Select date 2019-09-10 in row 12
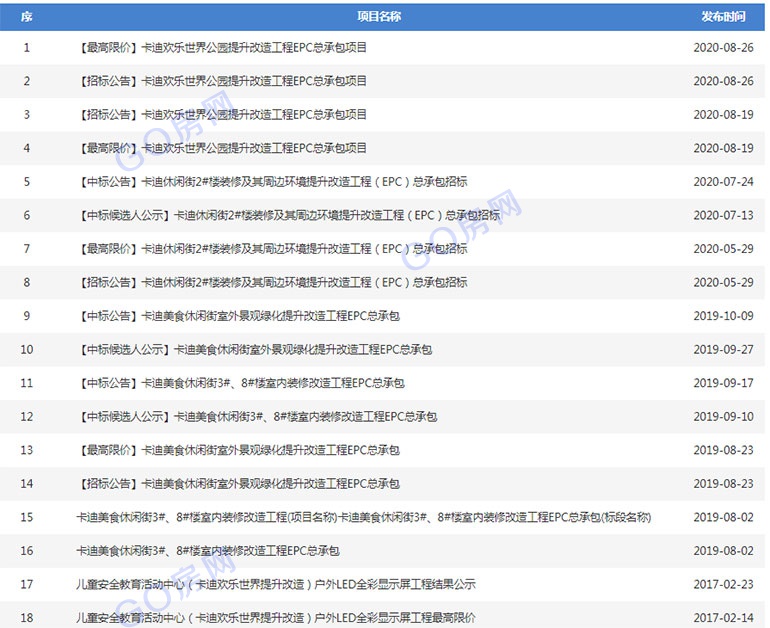770x628 pixels. (x=723, y=416)
